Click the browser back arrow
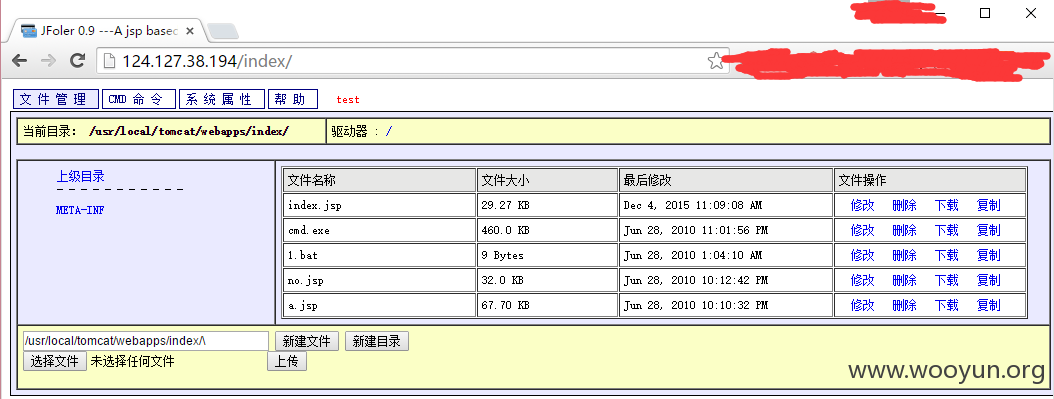 tap(19, 61)
